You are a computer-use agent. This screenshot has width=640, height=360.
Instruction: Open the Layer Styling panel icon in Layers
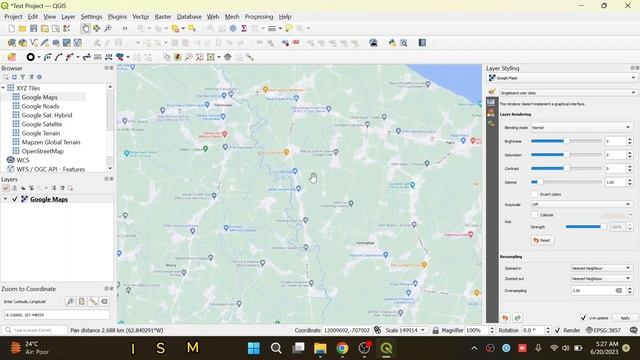6,188
